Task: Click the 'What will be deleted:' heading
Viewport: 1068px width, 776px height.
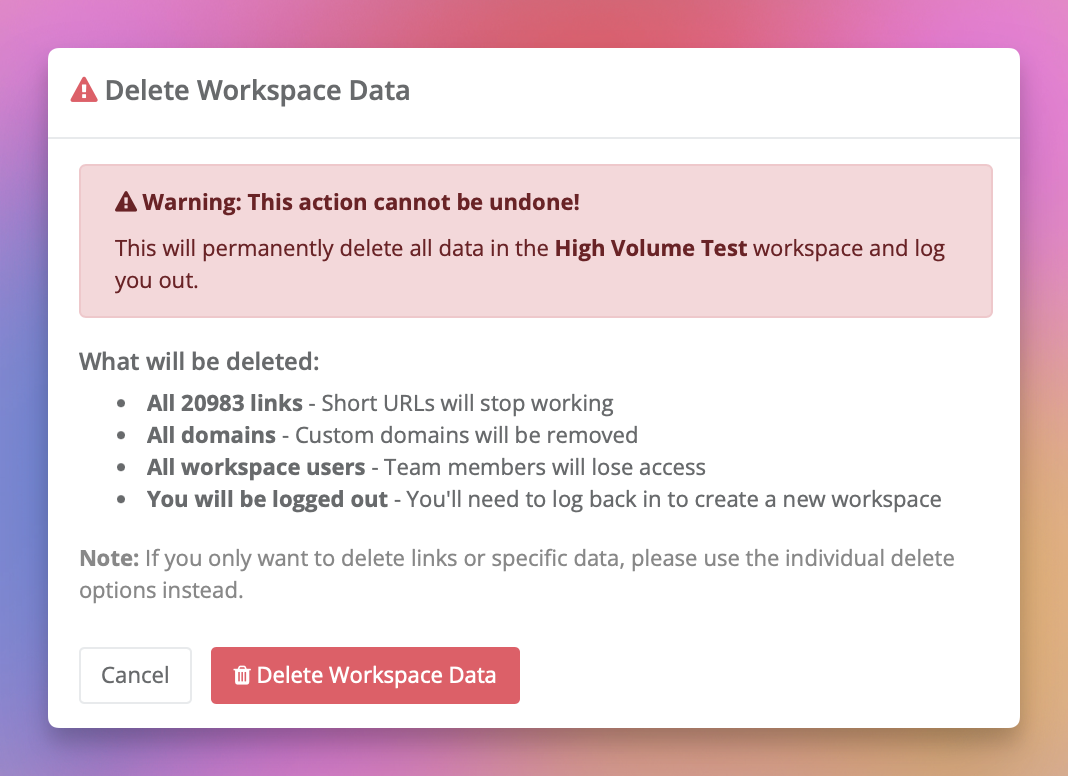Action: (199, 361)
